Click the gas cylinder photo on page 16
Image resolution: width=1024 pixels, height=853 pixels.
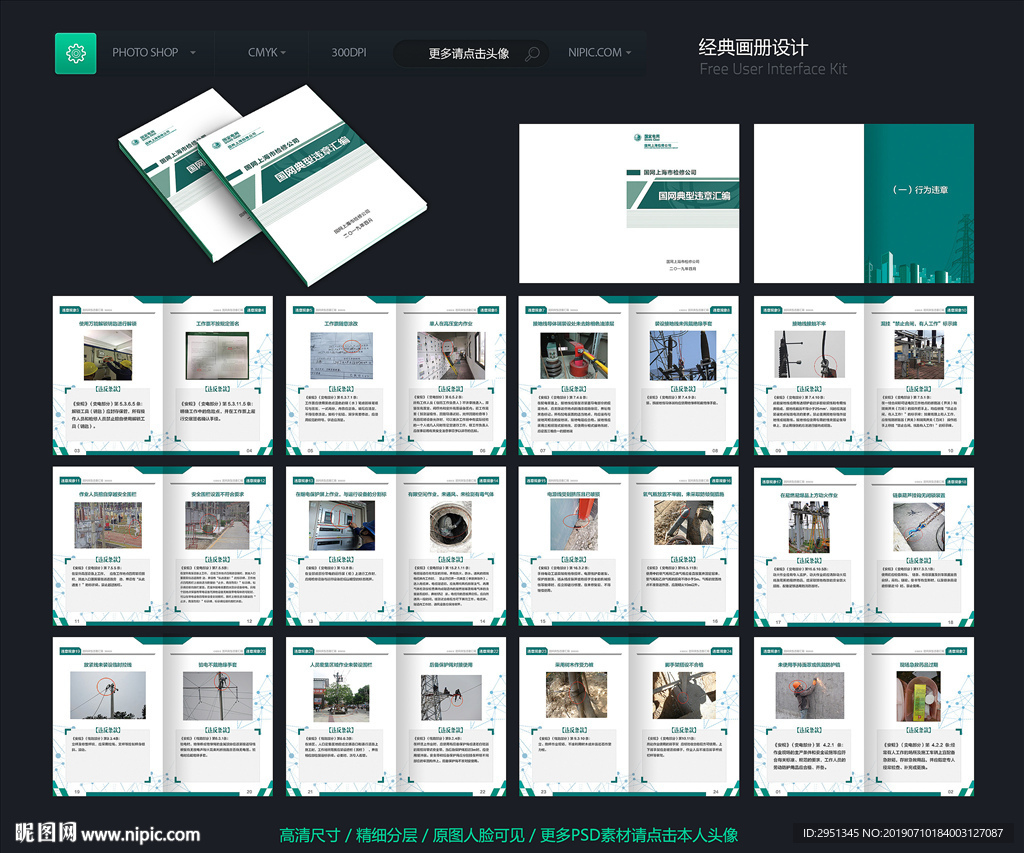pos(683,523)
